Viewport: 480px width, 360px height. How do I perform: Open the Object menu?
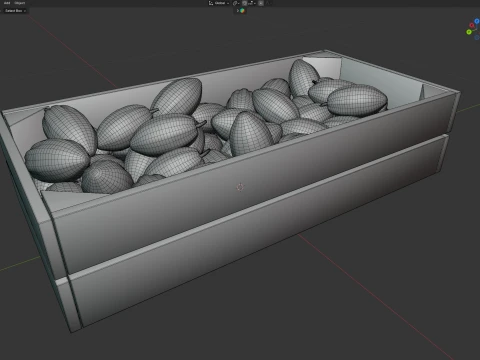tap(20, 3)
